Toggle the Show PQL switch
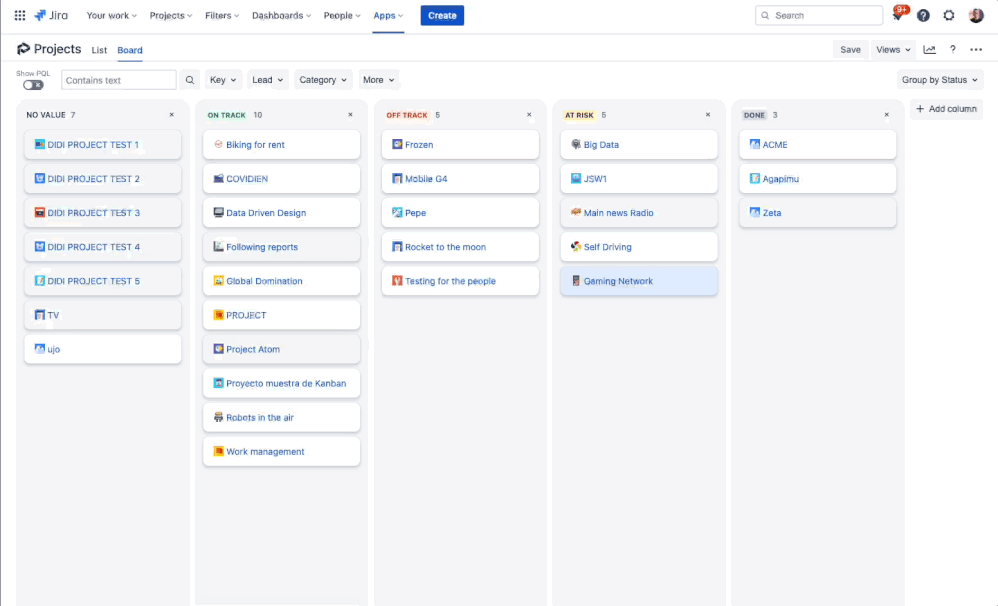This screenshot has height=606, width=998. [x=32, y=84]
